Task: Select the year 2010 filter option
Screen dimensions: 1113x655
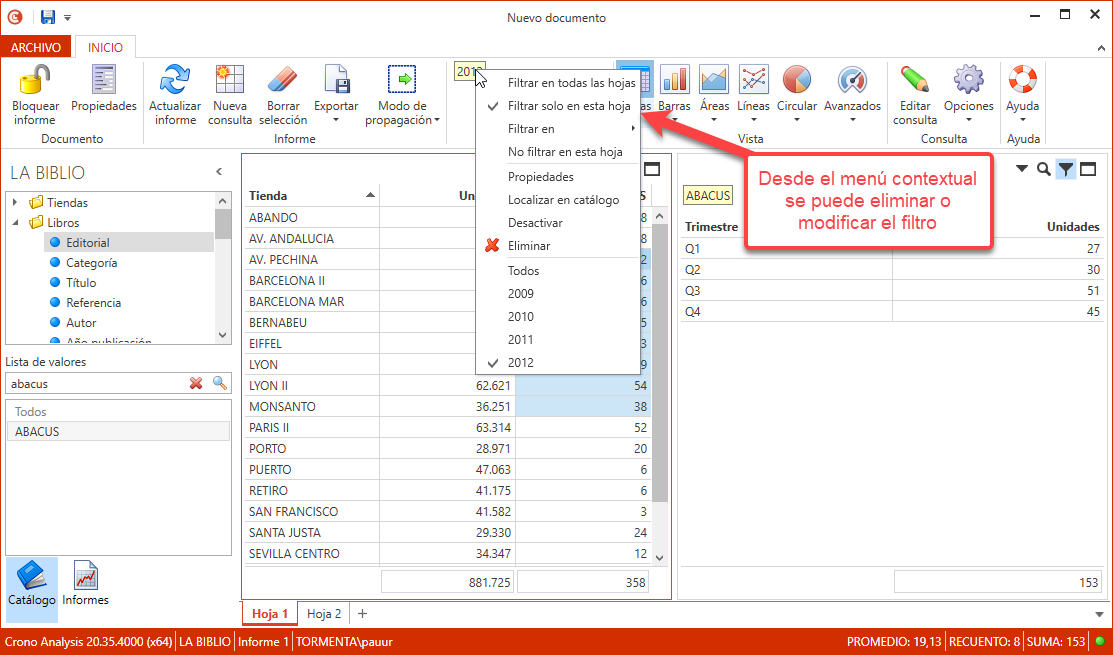Action: 521,317
